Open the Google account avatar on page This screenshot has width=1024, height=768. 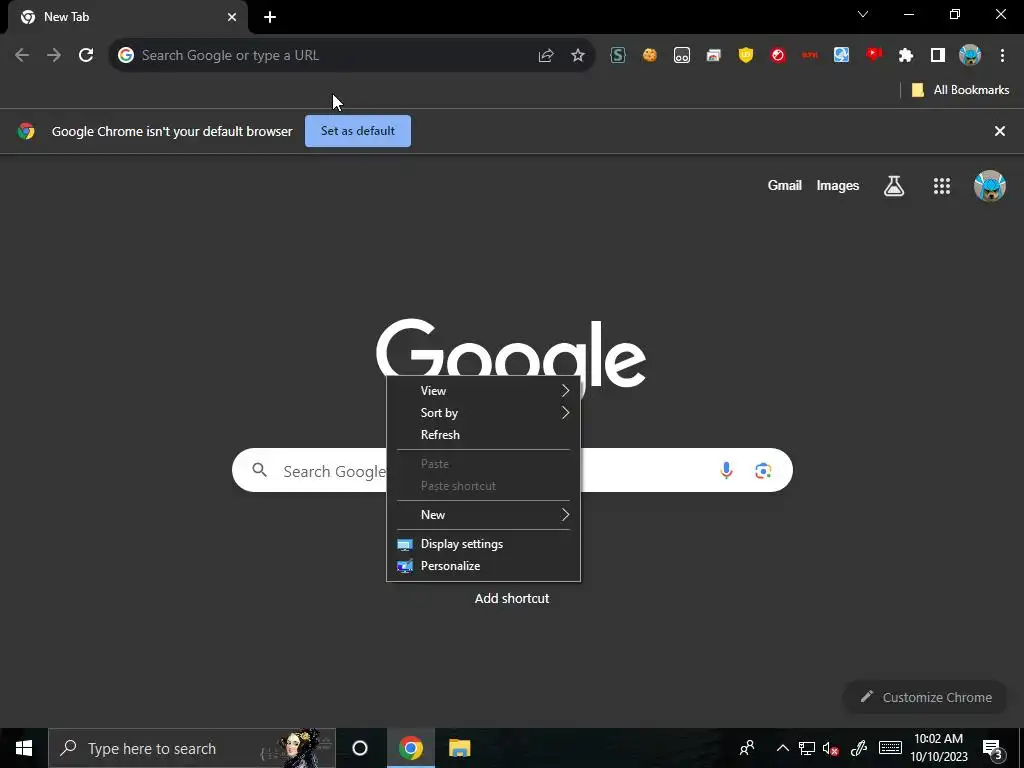pos(990,186)
